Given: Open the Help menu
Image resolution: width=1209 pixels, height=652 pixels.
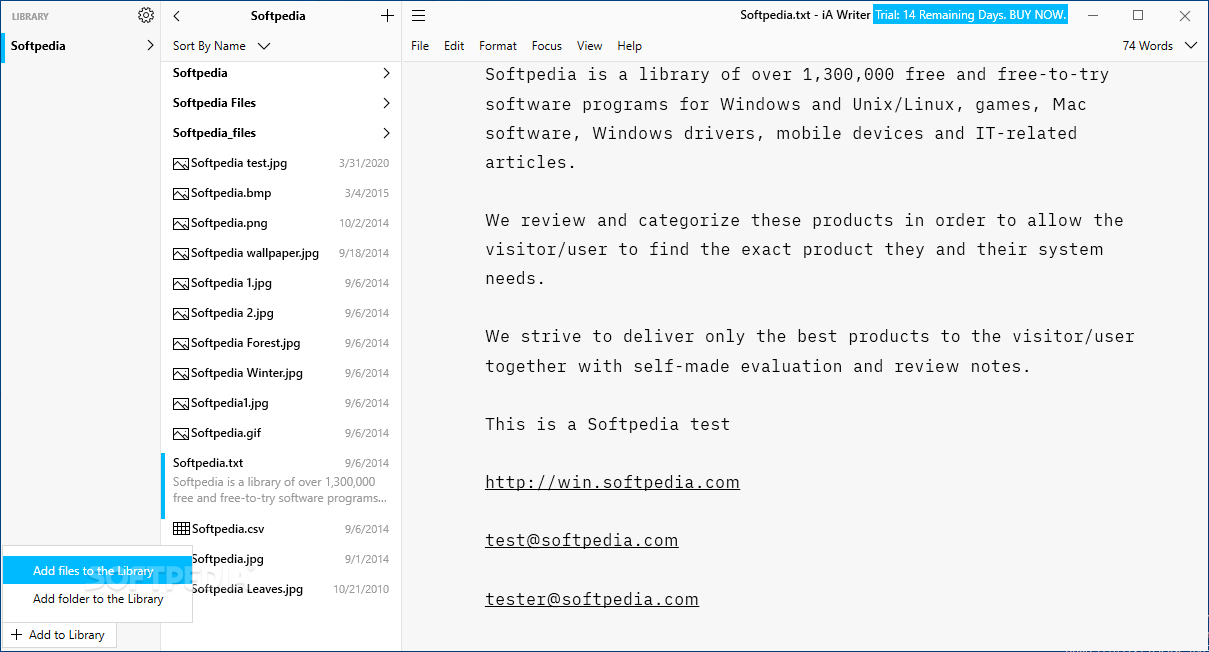Looking at the screenshot, I should tap(630, 46).
